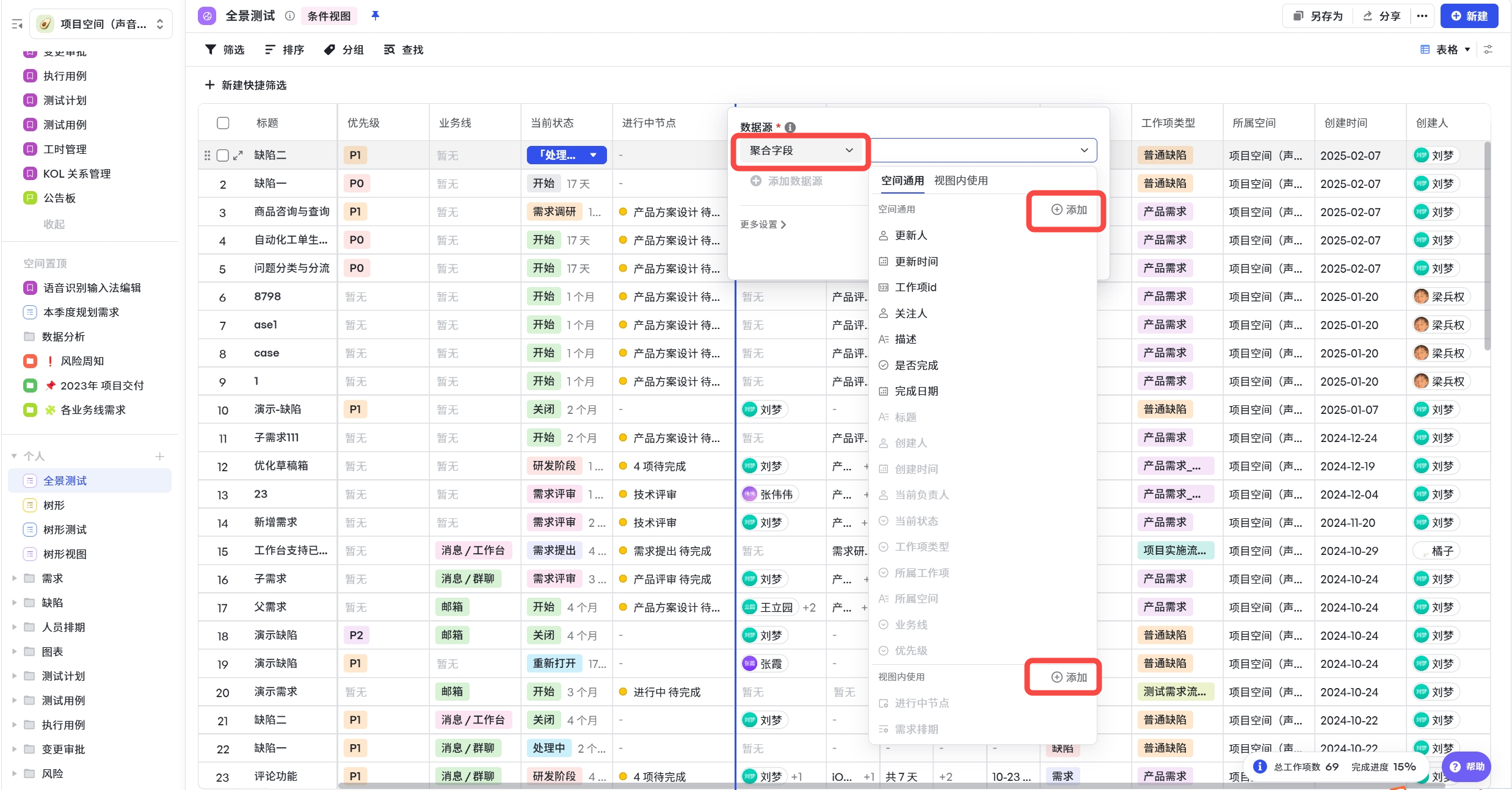The image size is (1512, 790).
Task: Click the project space avatar icon
Action: click(45, 24)
